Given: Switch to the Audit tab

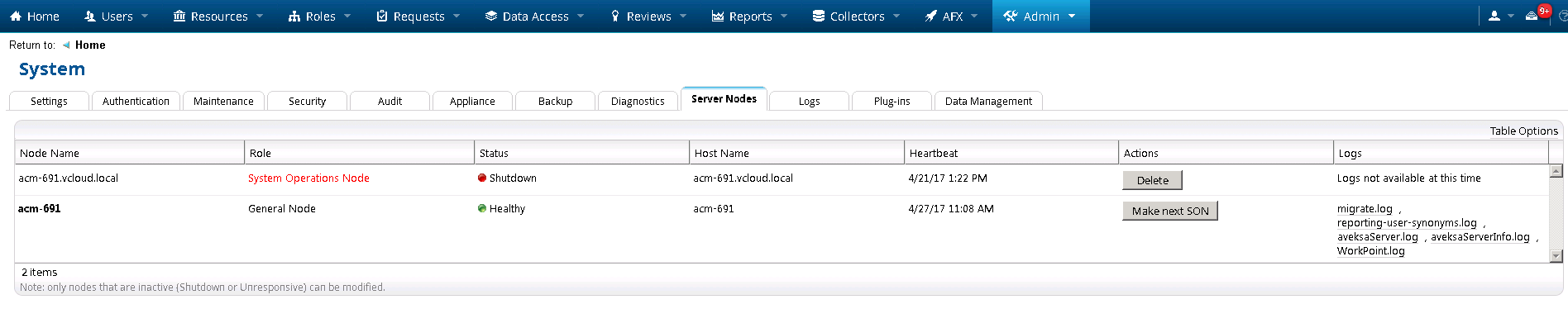Looking at the screenshot, I should tap(390, 101).
